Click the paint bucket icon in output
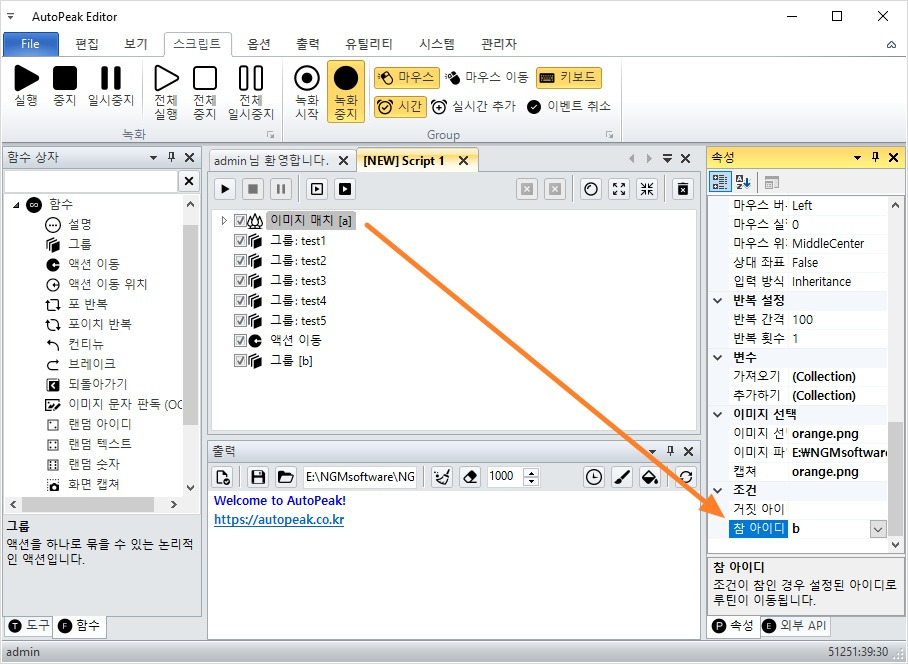Viewport: 908px width, 664px height. coord(650,477)
